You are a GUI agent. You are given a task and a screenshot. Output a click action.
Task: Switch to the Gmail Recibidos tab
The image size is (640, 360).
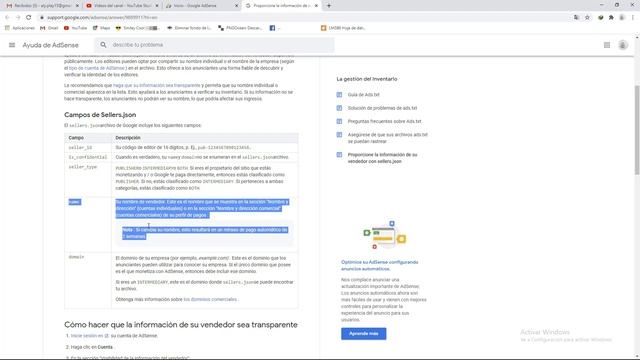(41, 6)
